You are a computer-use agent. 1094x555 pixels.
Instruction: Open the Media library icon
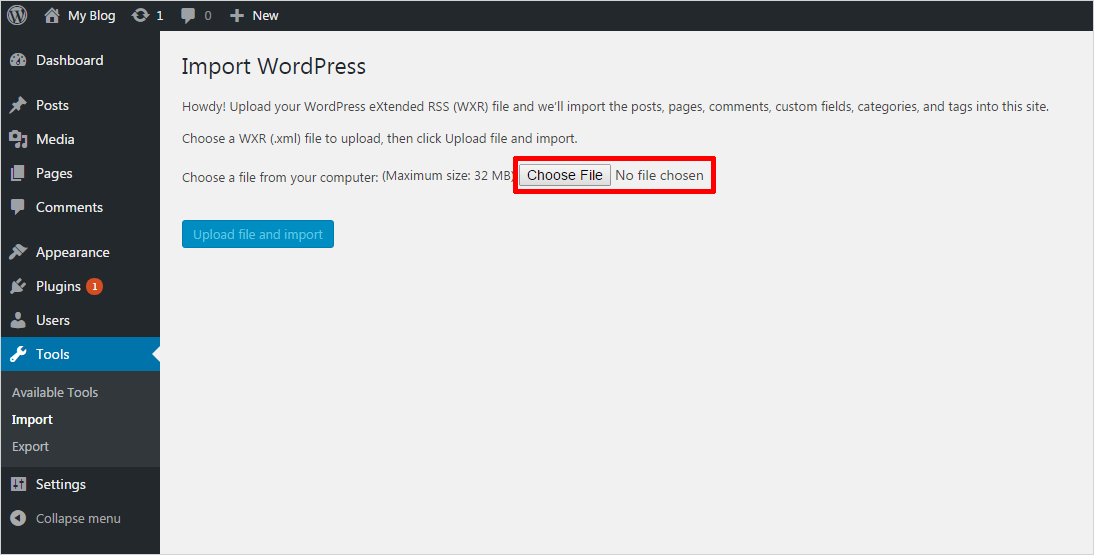click(x=18, y=139)
